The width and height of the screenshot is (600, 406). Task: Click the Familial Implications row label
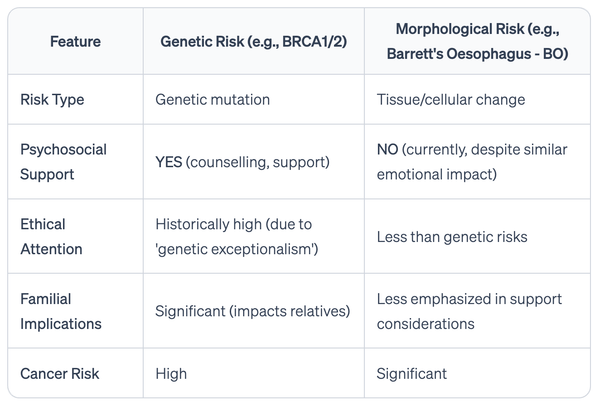60,311
